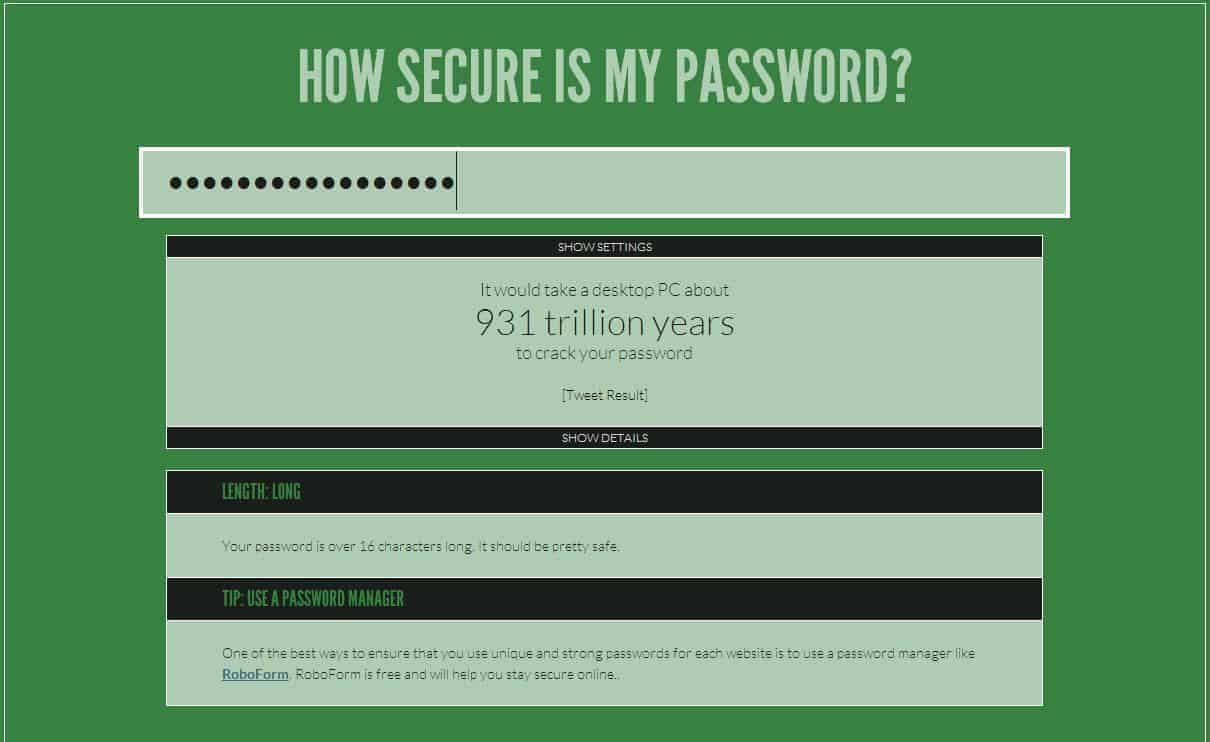Image resolution: width=1210 pixels, height=742 pixels.
Task: Expand the SHOW SETTINGS bar
Action: (x=604, y=247)
